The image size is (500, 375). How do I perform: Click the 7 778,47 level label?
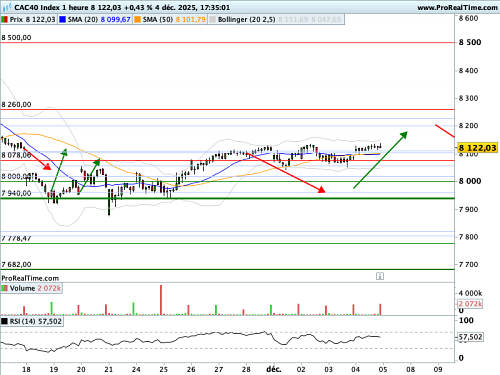[16, 238]
